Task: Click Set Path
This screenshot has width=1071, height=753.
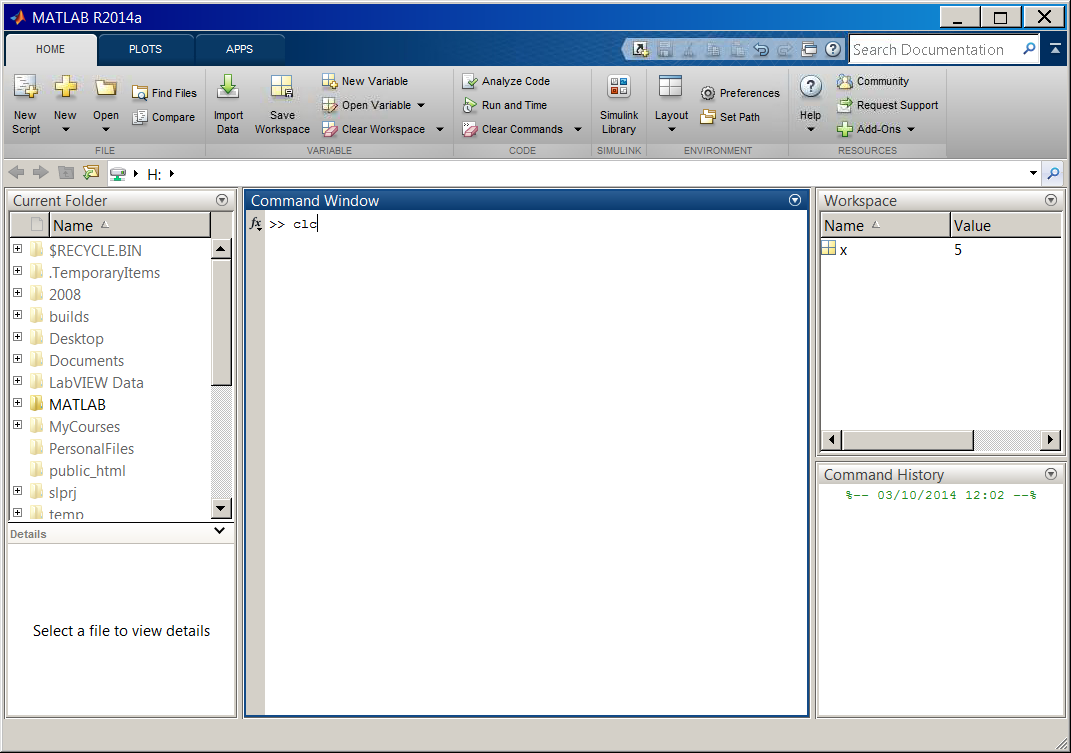Action: [x=730, y=117]
